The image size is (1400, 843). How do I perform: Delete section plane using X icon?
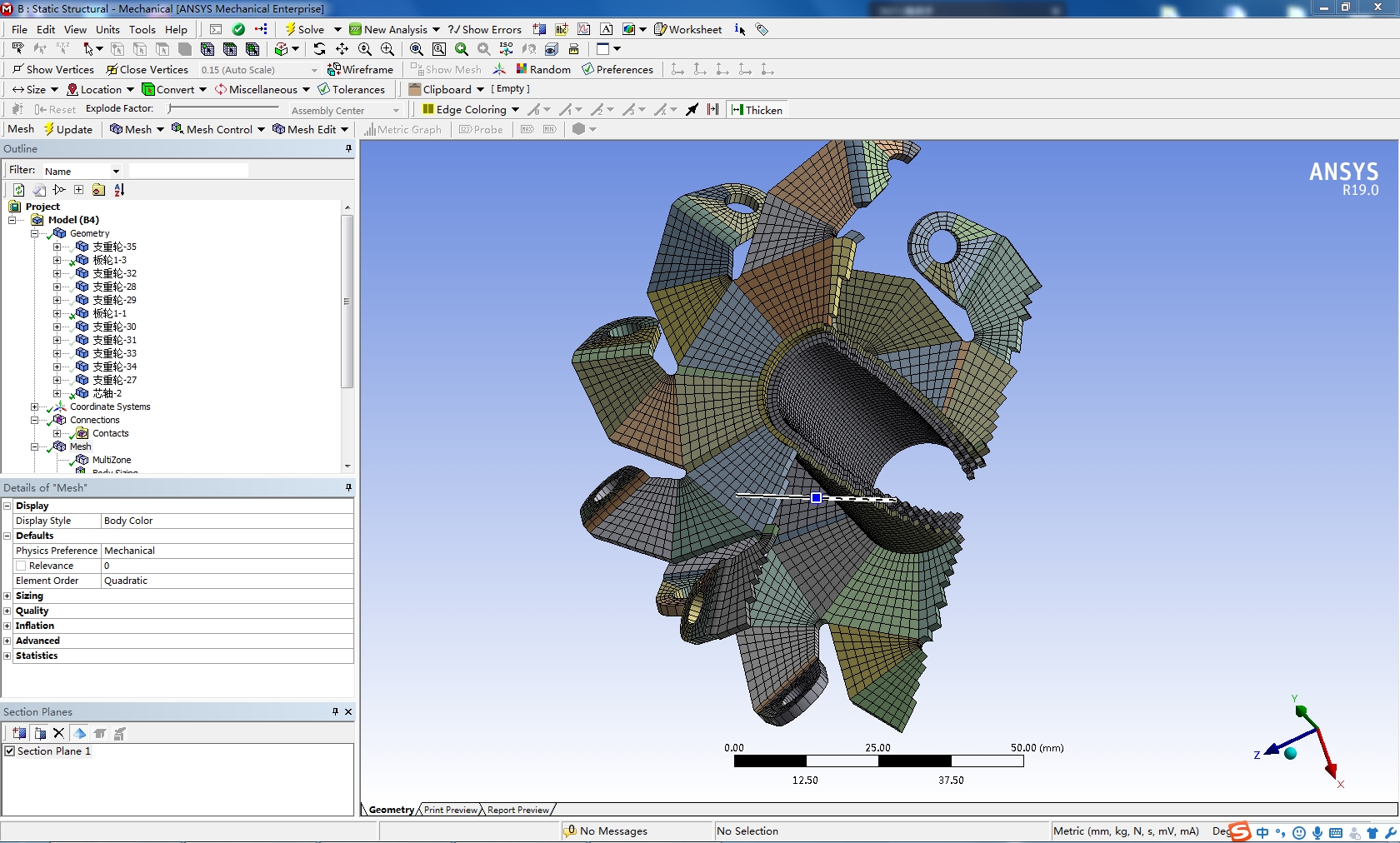tap(58, 734)
